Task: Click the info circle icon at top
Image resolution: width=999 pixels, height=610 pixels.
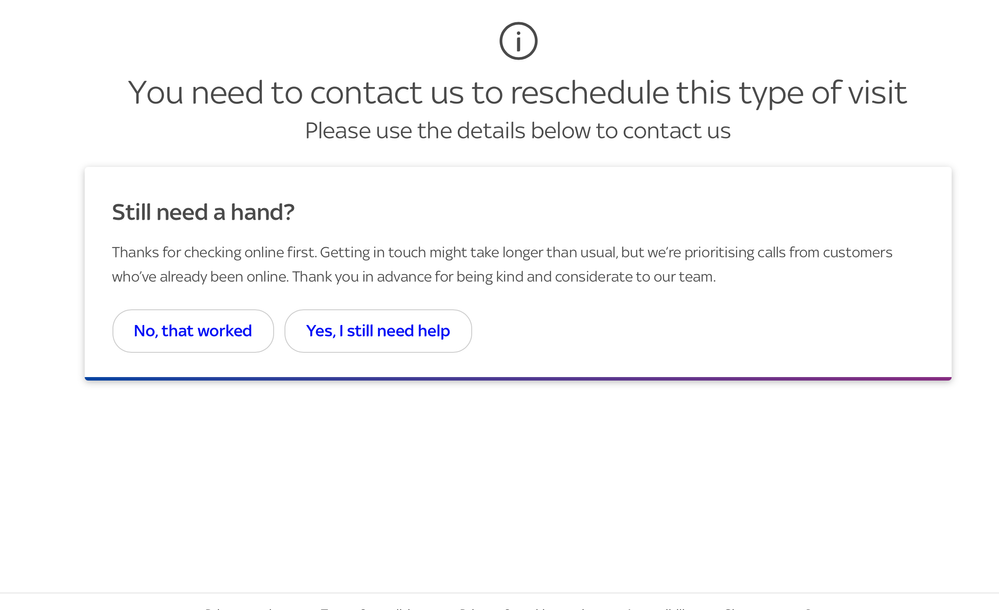Action: (x=518, y=41)
